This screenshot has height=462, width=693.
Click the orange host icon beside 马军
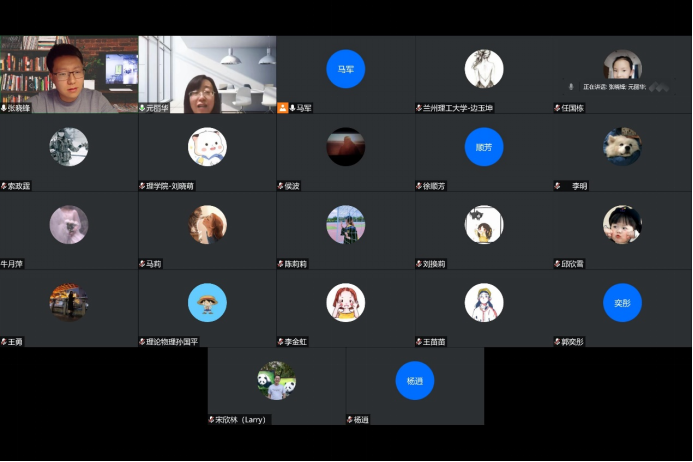click(283, 108)
